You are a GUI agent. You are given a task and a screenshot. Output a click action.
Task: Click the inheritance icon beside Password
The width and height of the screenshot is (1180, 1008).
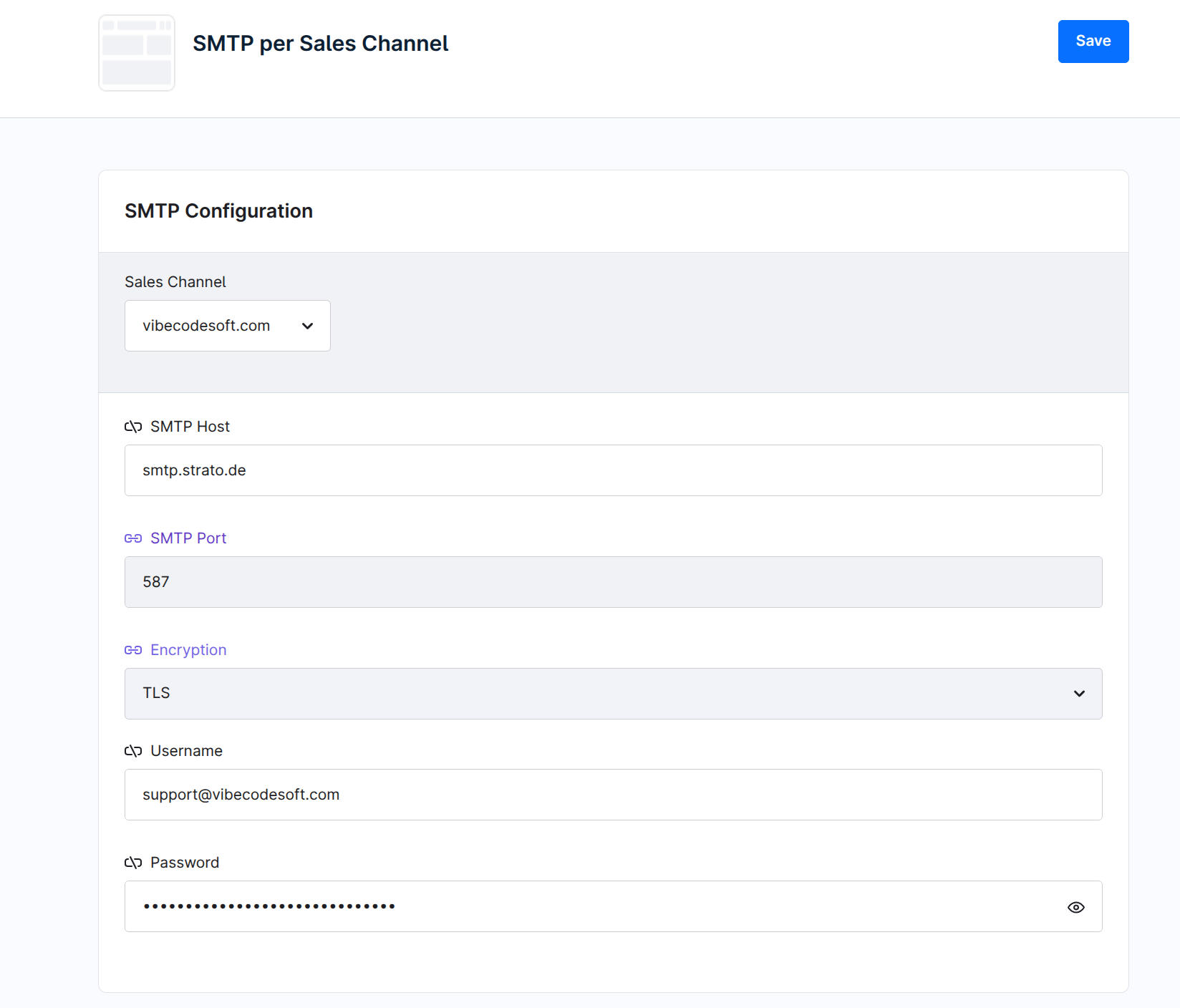pos(133,863)
